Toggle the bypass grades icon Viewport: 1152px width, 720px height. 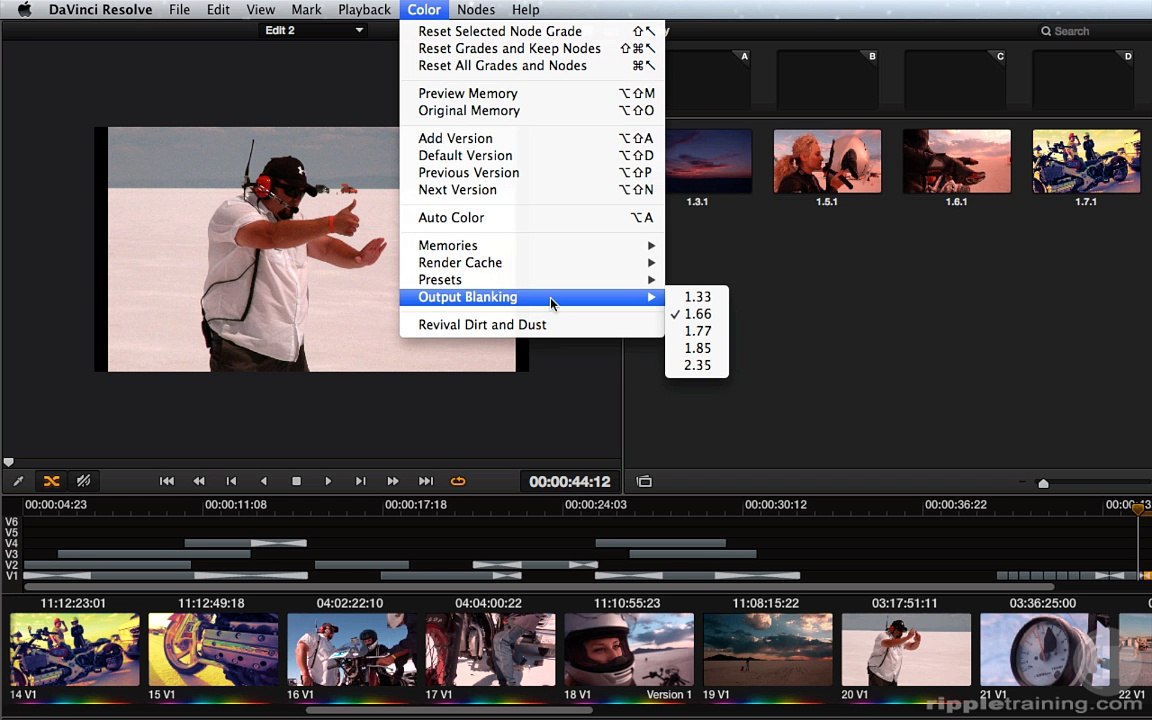83,481
